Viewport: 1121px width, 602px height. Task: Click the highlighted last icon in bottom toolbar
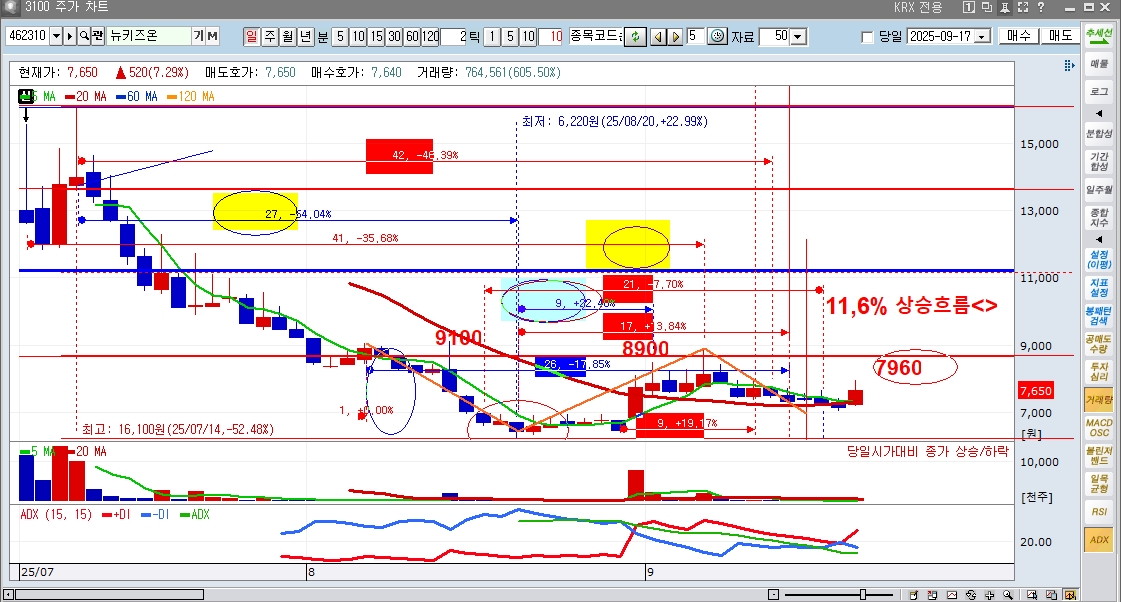tap(1070, 595)
